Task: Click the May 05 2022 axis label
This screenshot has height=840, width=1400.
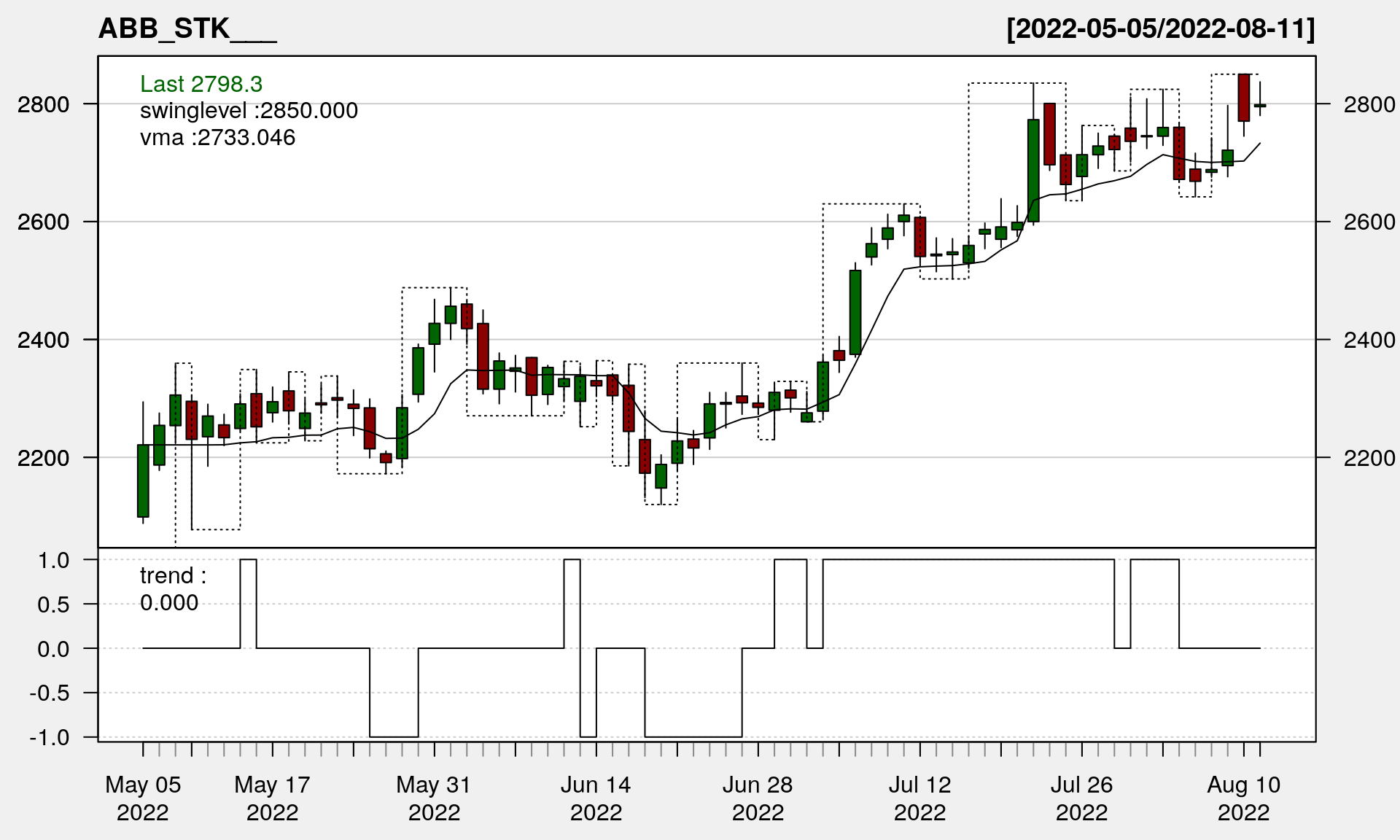Action: coord(143,798)
